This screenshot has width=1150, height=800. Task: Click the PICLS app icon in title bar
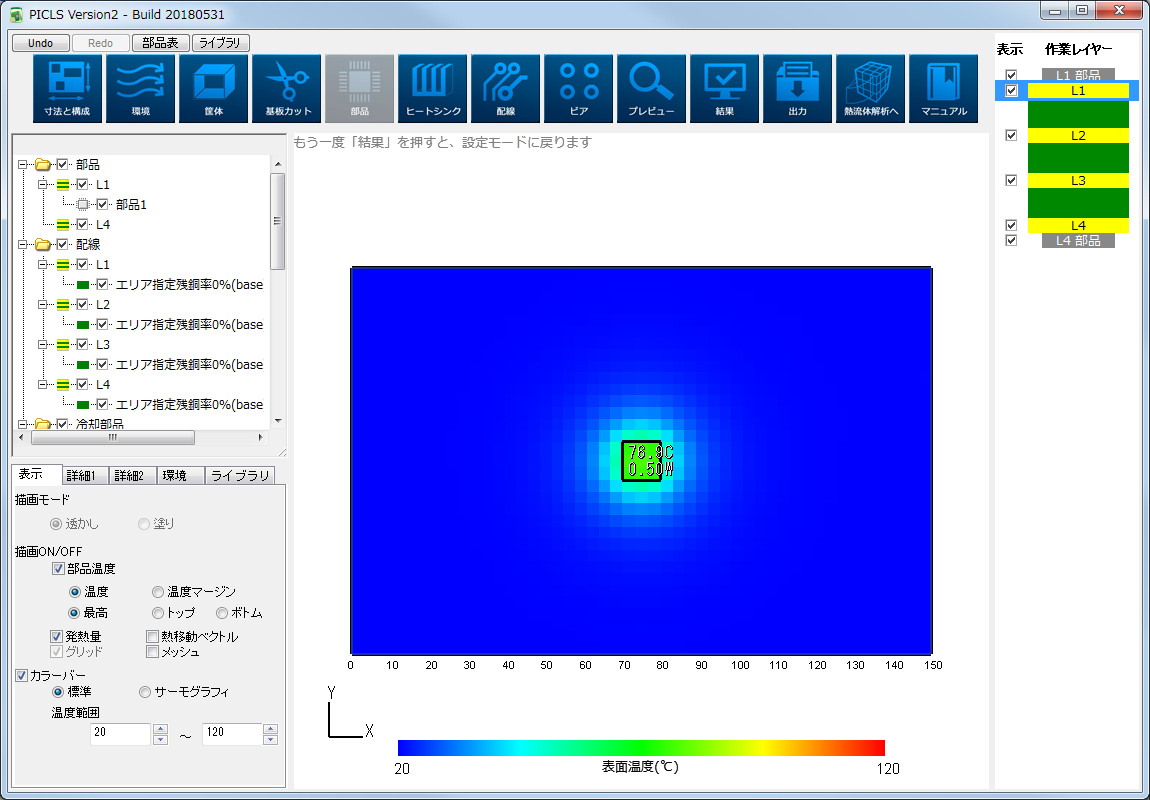15,15
